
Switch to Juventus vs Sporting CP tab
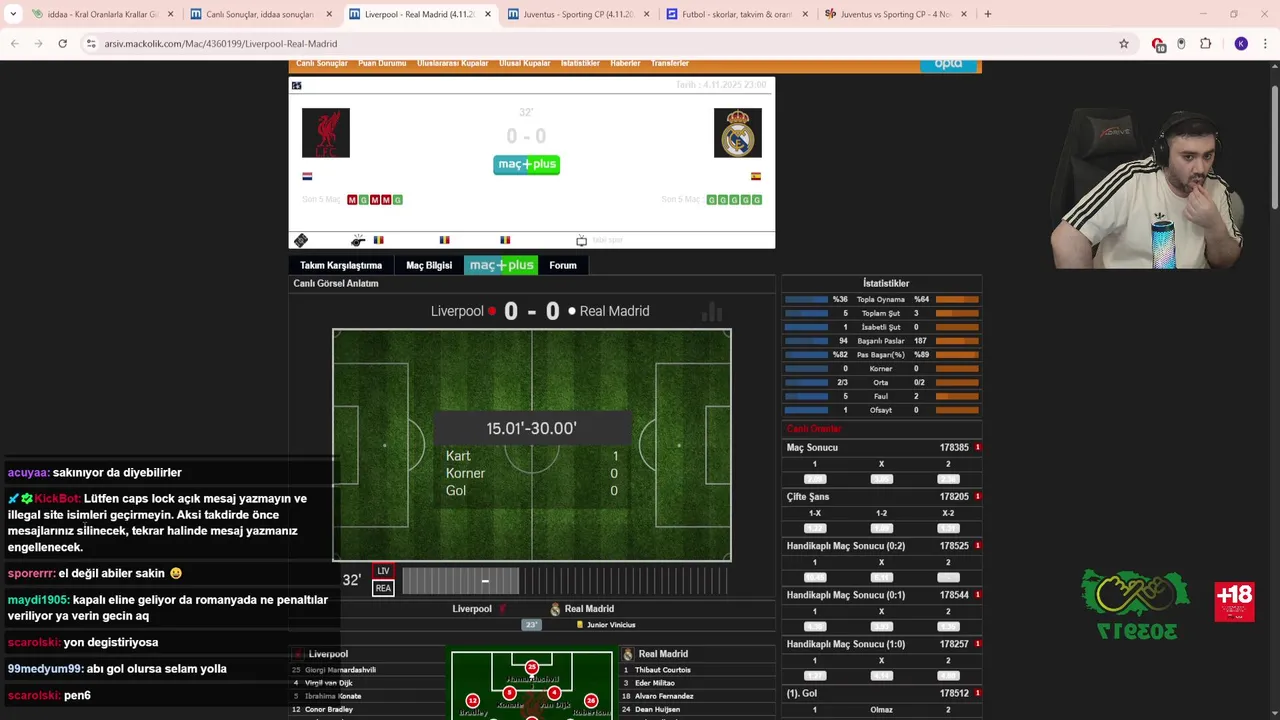point(895,15)
